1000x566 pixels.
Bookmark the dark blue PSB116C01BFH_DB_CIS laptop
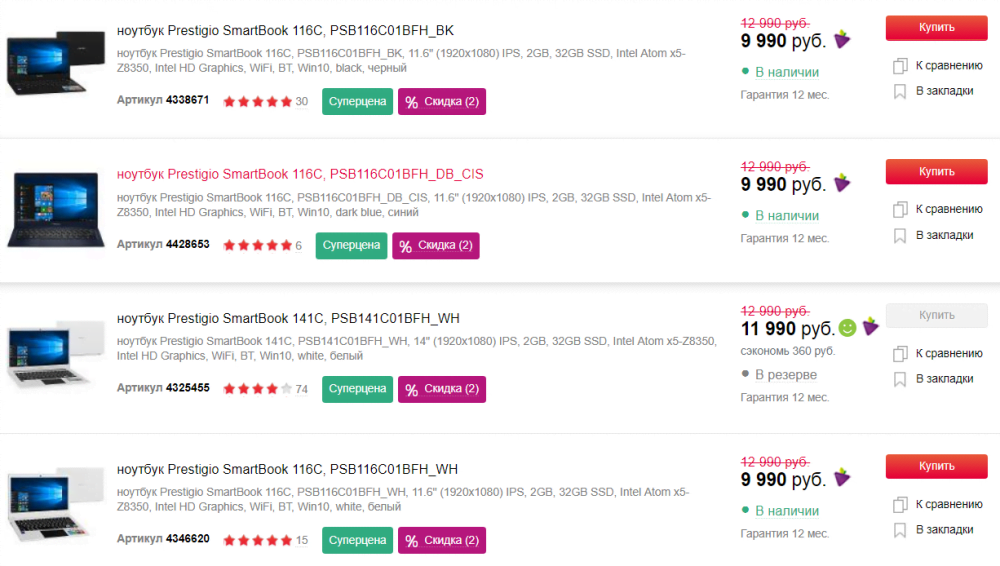pos(900,235)
